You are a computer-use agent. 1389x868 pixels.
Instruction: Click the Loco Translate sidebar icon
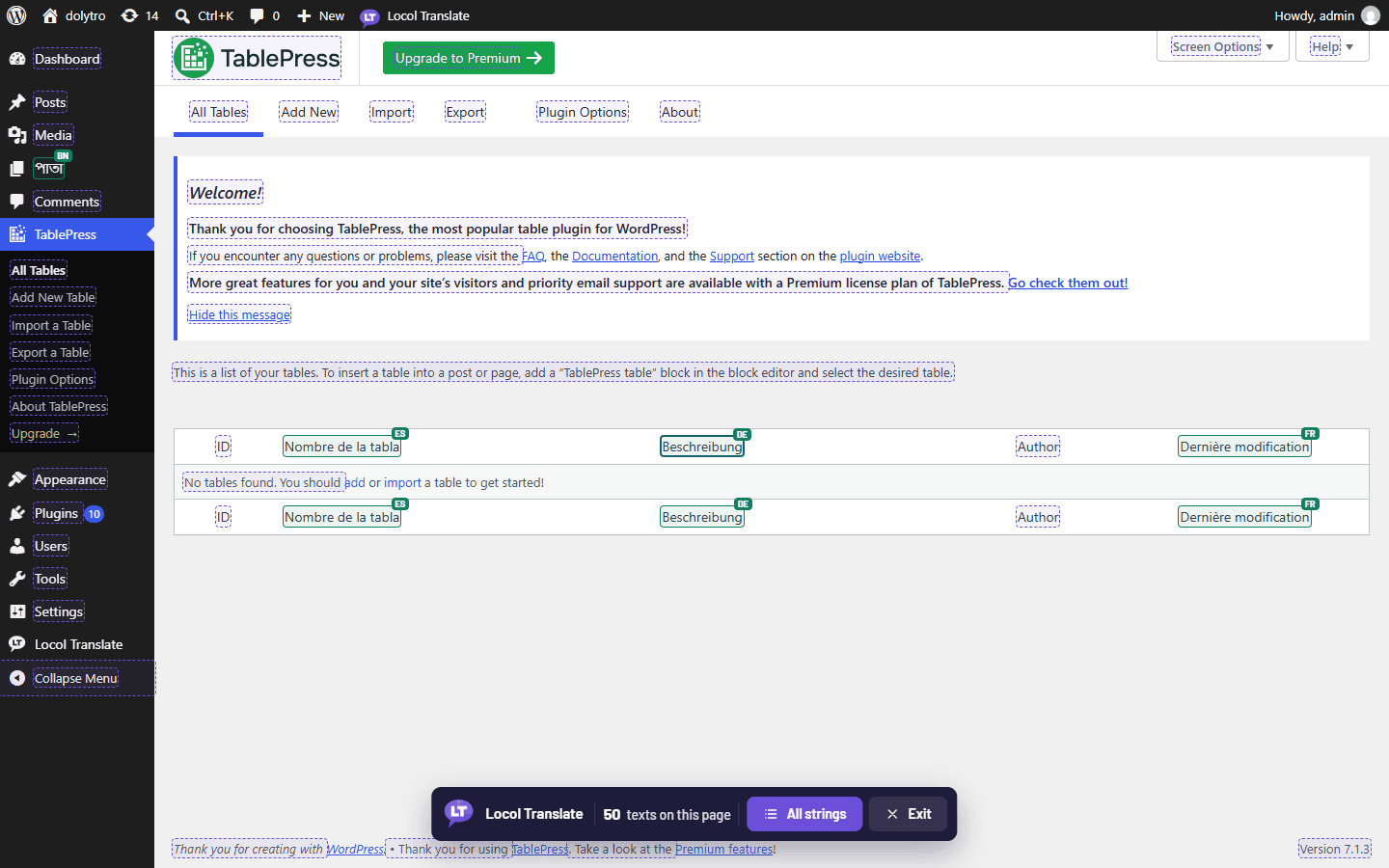point(17,644)
